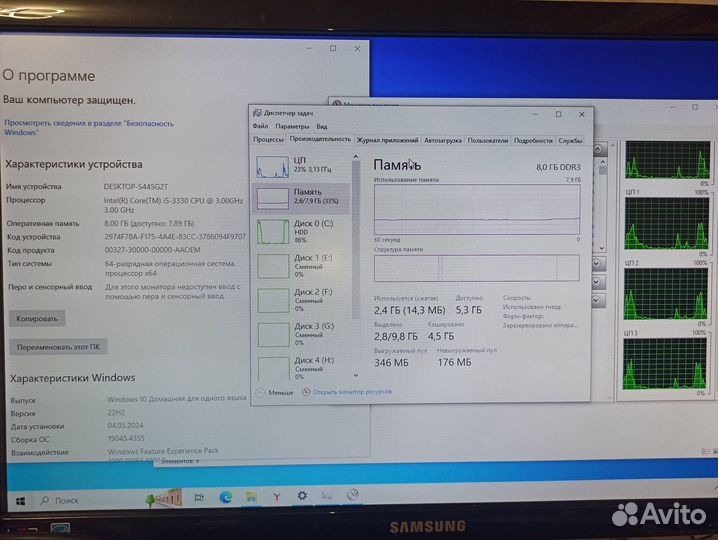
Task: Open the Файл menu in Task Manager
Action: [261, 126]
